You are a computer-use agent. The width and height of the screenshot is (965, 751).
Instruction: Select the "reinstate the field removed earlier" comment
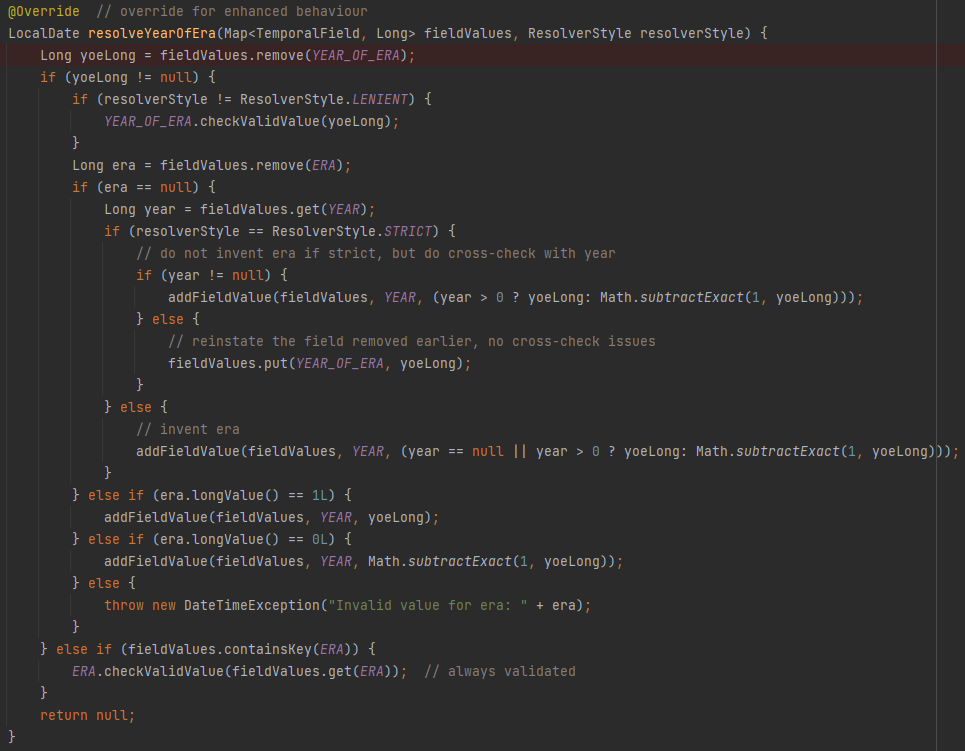(412, 342)
